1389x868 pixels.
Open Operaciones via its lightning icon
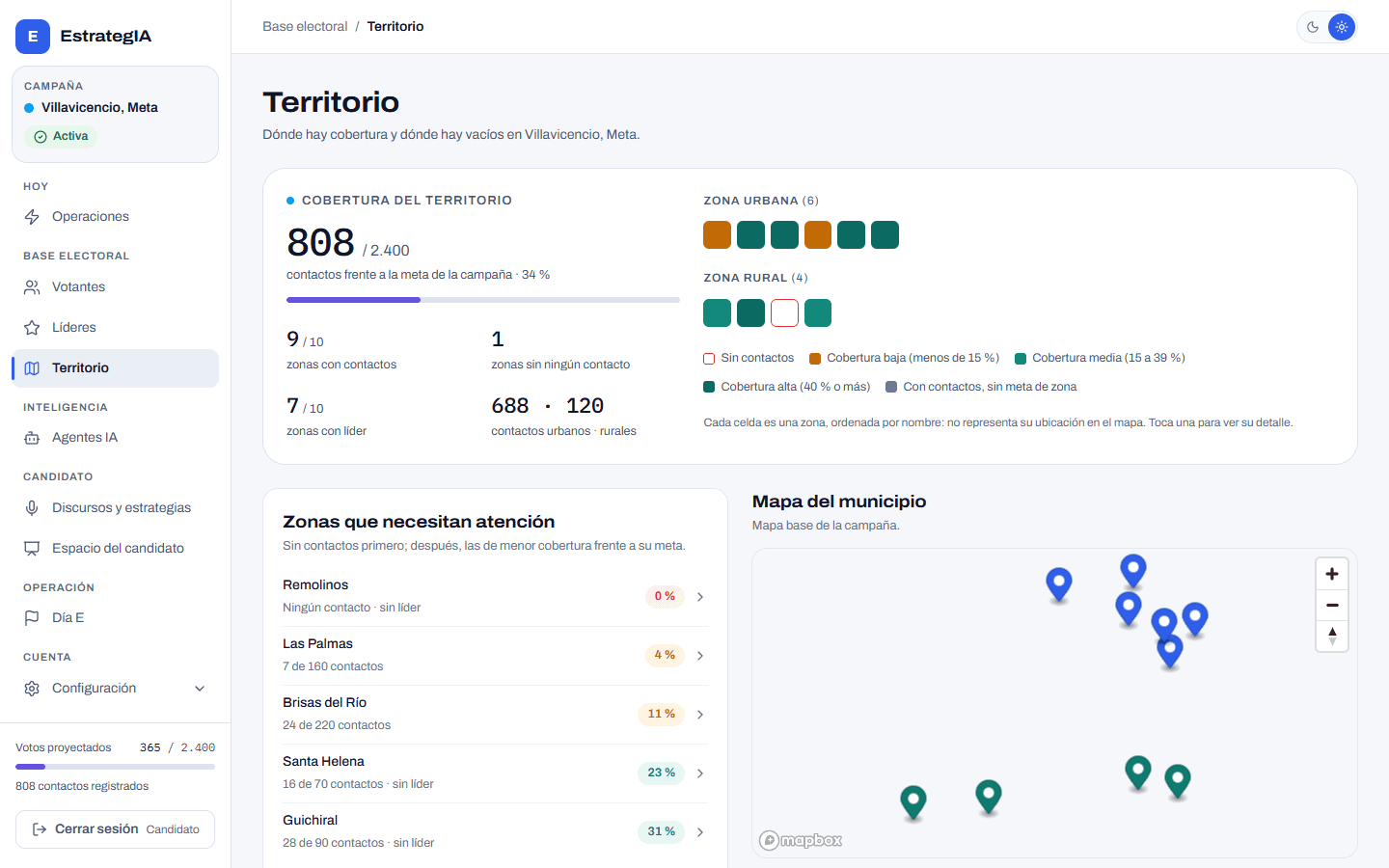32,217
